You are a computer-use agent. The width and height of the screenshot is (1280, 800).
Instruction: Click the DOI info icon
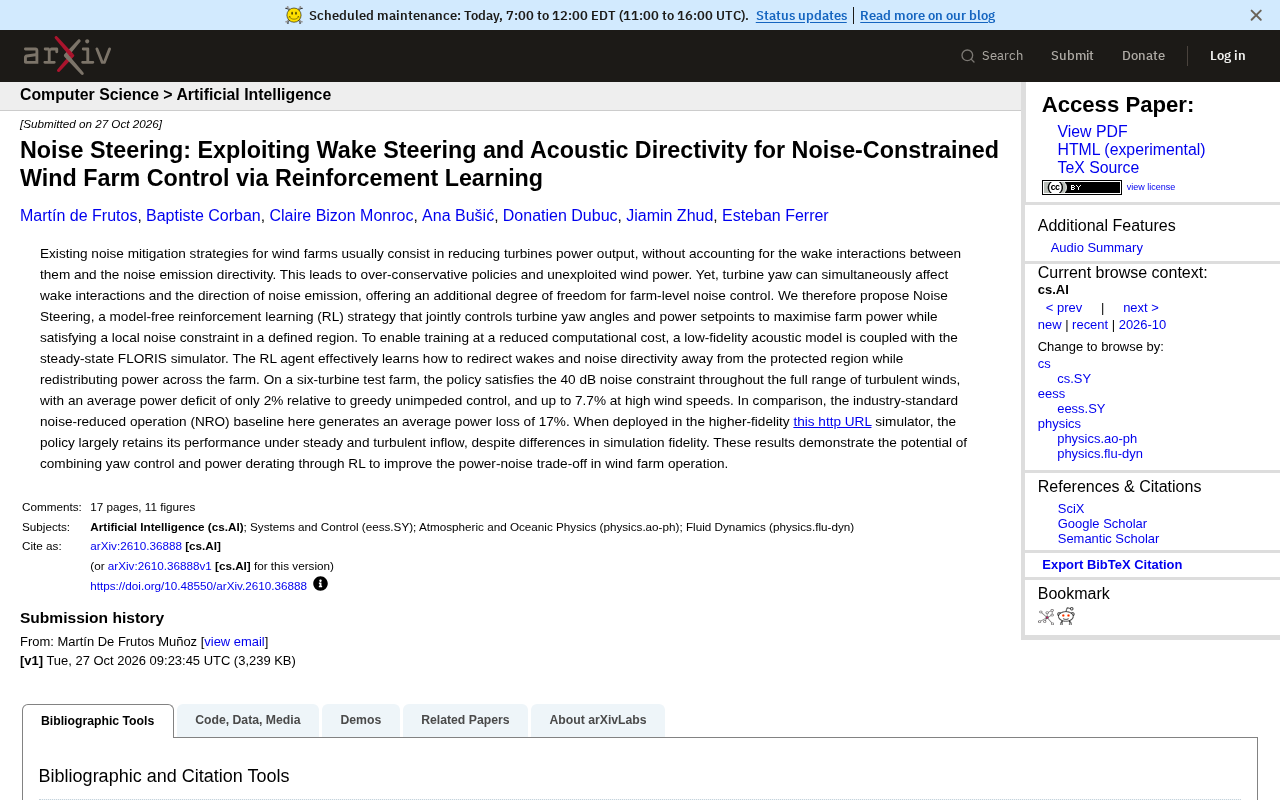pos(320,584)
